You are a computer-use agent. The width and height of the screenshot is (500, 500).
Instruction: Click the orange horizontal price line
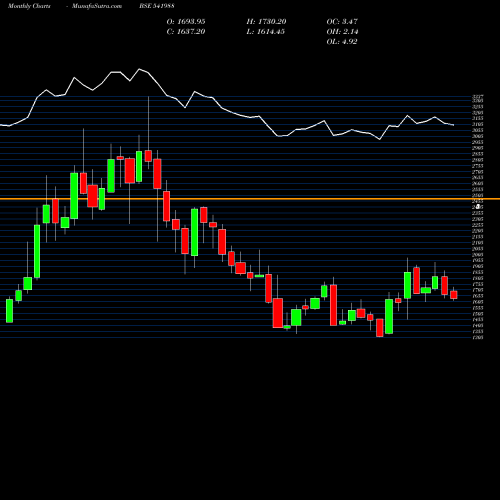[250, 199]
